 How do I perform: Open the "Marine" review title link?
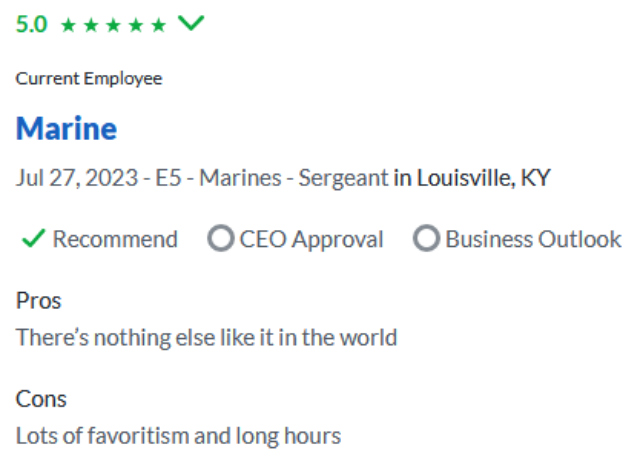(x=66, y=128)
